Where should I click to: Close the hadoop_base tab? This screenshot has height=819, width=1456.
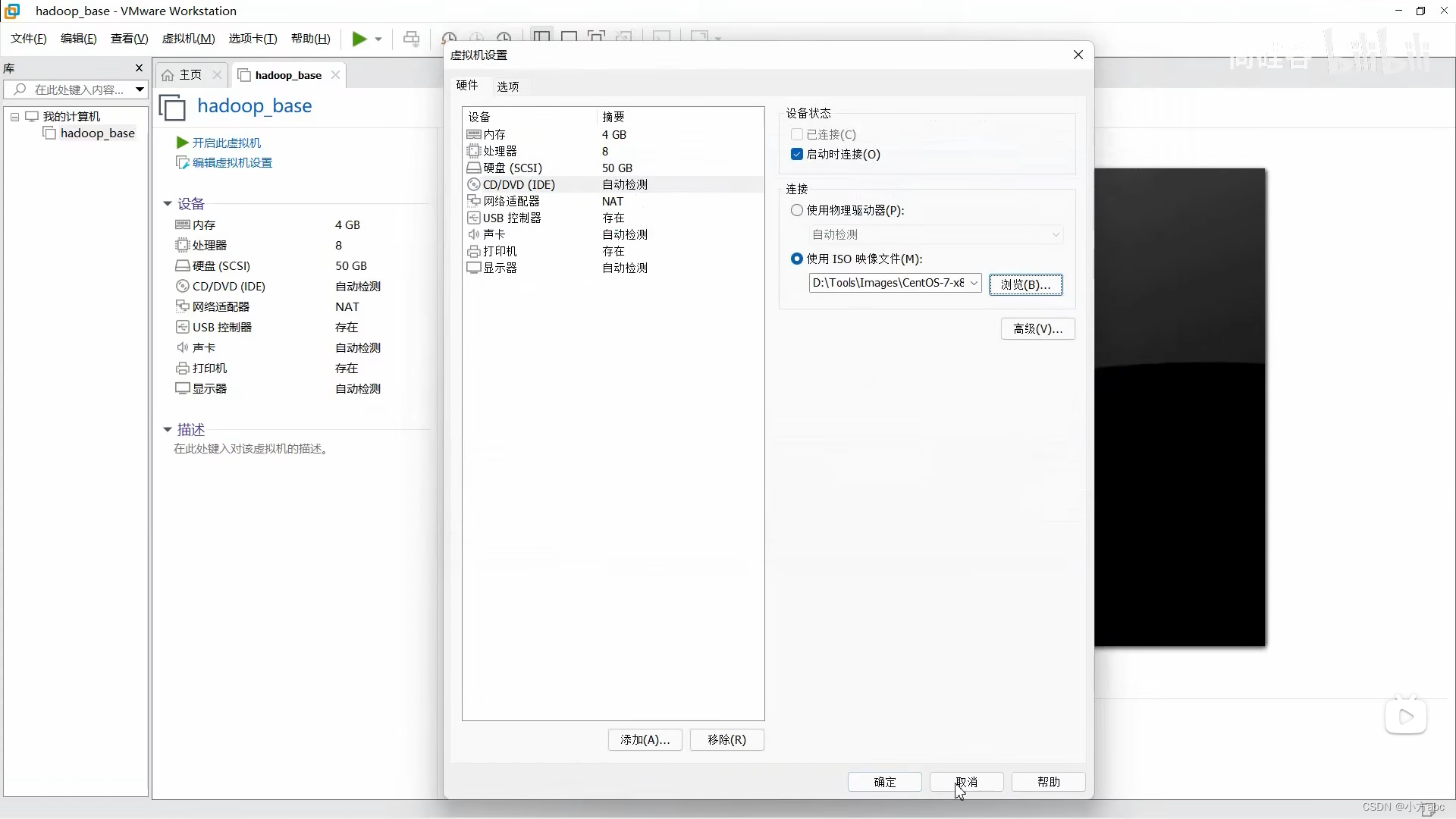[335, 74]
